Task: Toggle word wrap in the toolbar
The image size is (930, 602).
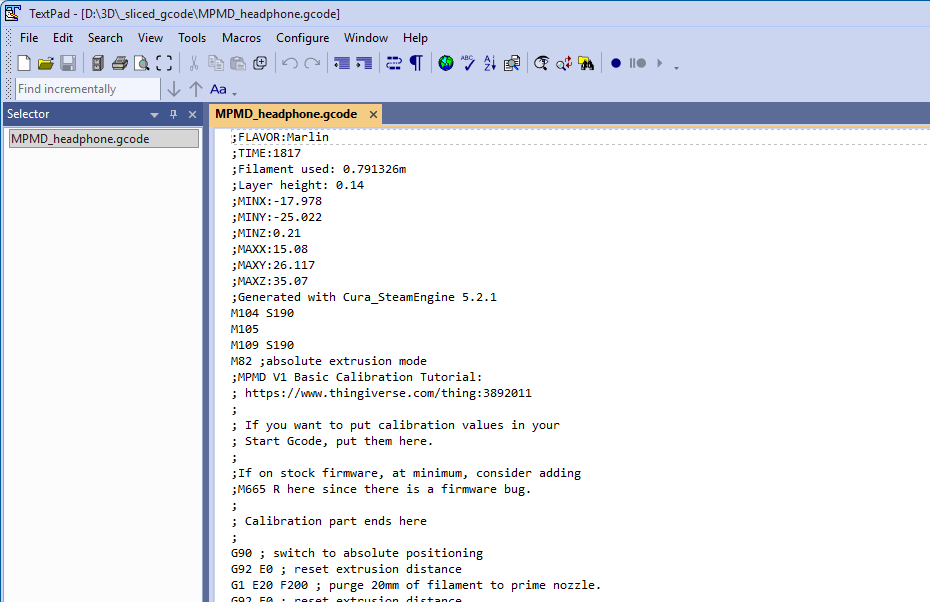Action: pyautogui.click(x=394, y=63)
